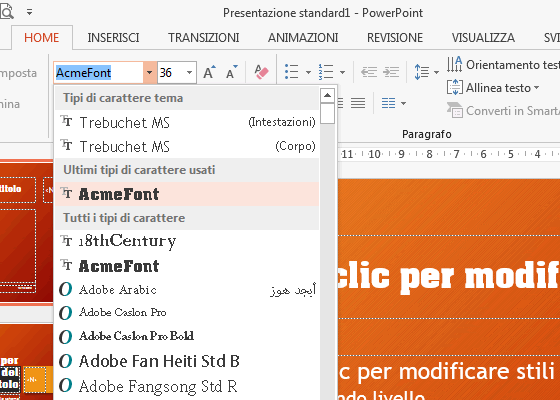Viewport: 560px width, 400px height.
Task: Choose Adobe Fan Heiti Std B font
Action: click(187, 361)
